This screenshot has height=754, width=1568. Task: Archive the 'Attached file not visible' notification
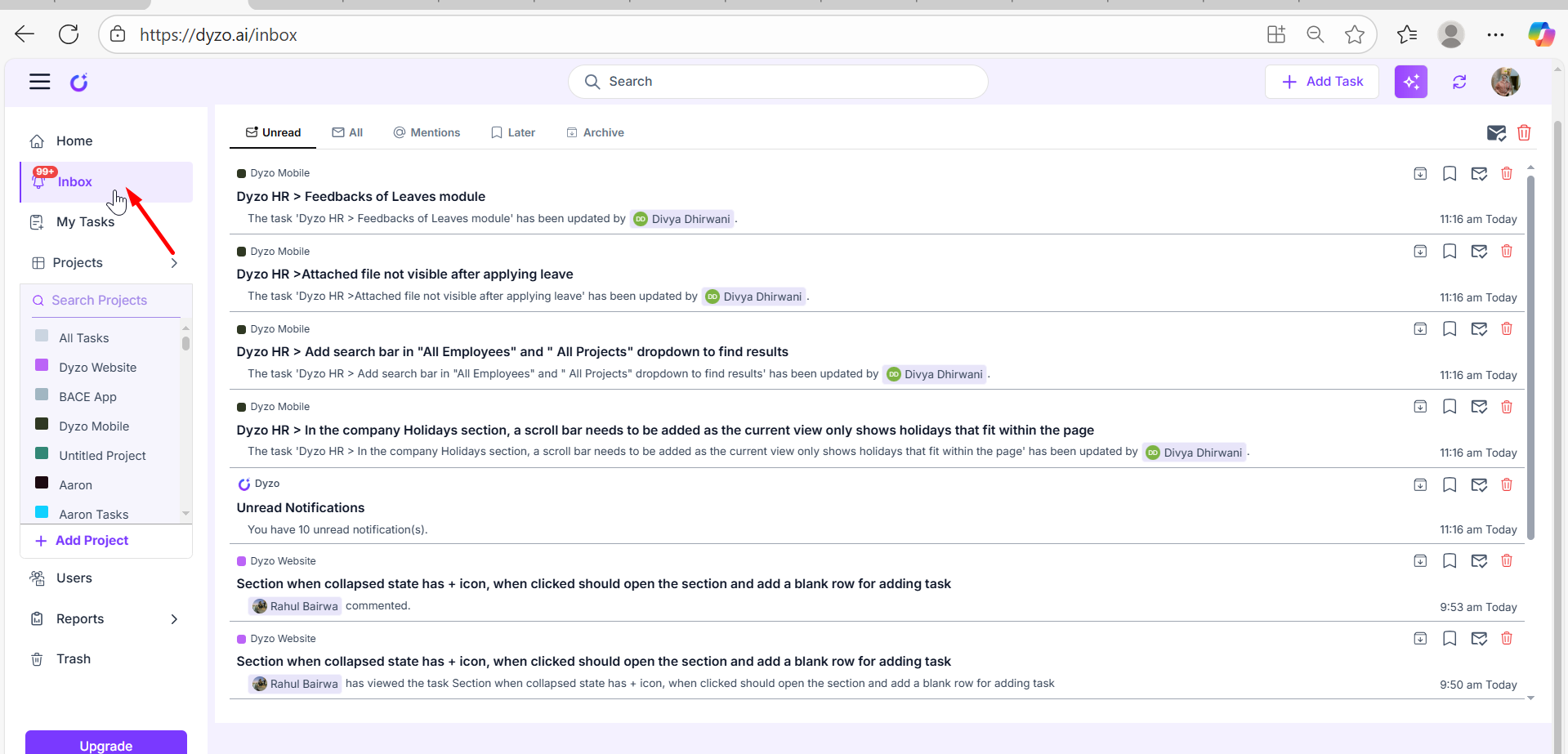pos(1420,251)
